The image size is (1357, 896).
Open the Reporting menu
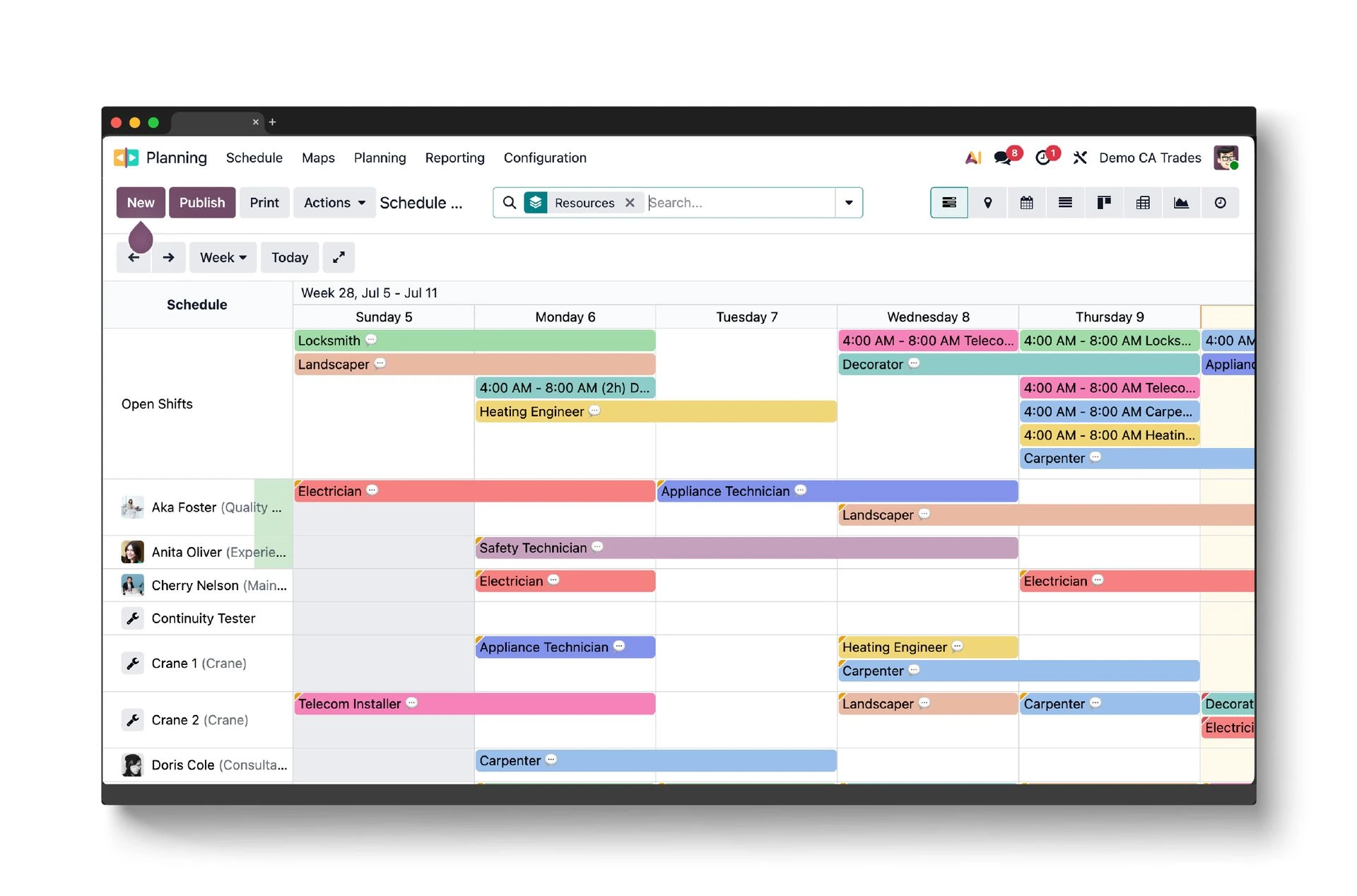tap(454, 158)
